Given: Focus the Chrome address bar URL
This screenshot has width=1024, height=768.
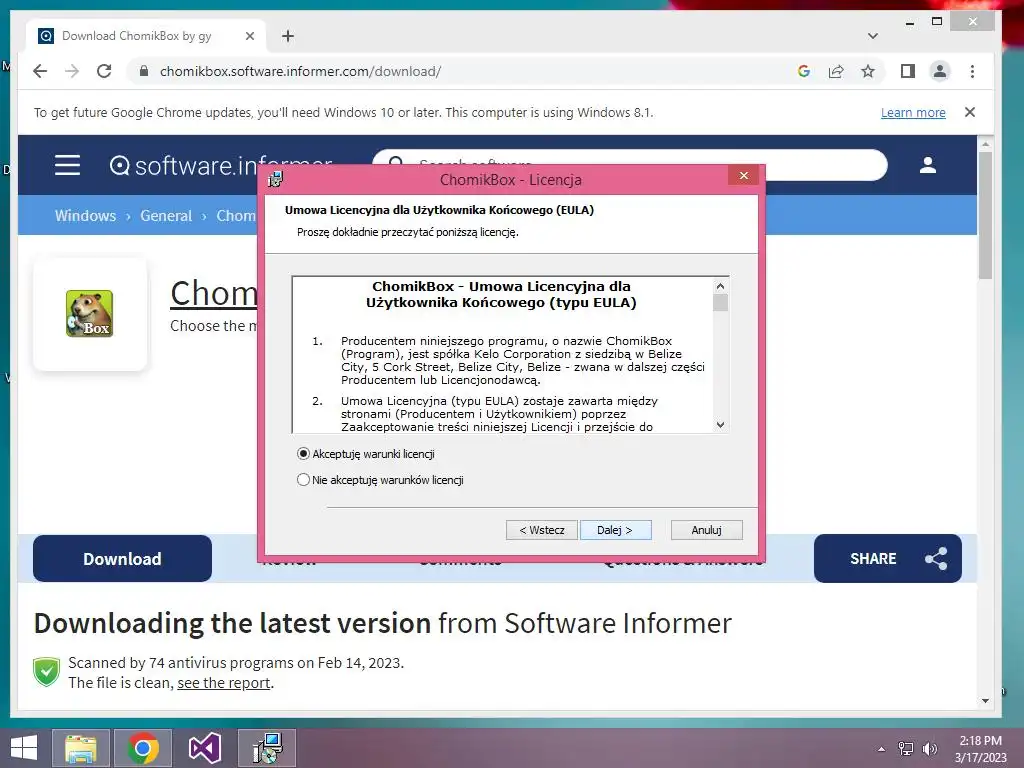Looking at the screenshot, I should (300, 71).
